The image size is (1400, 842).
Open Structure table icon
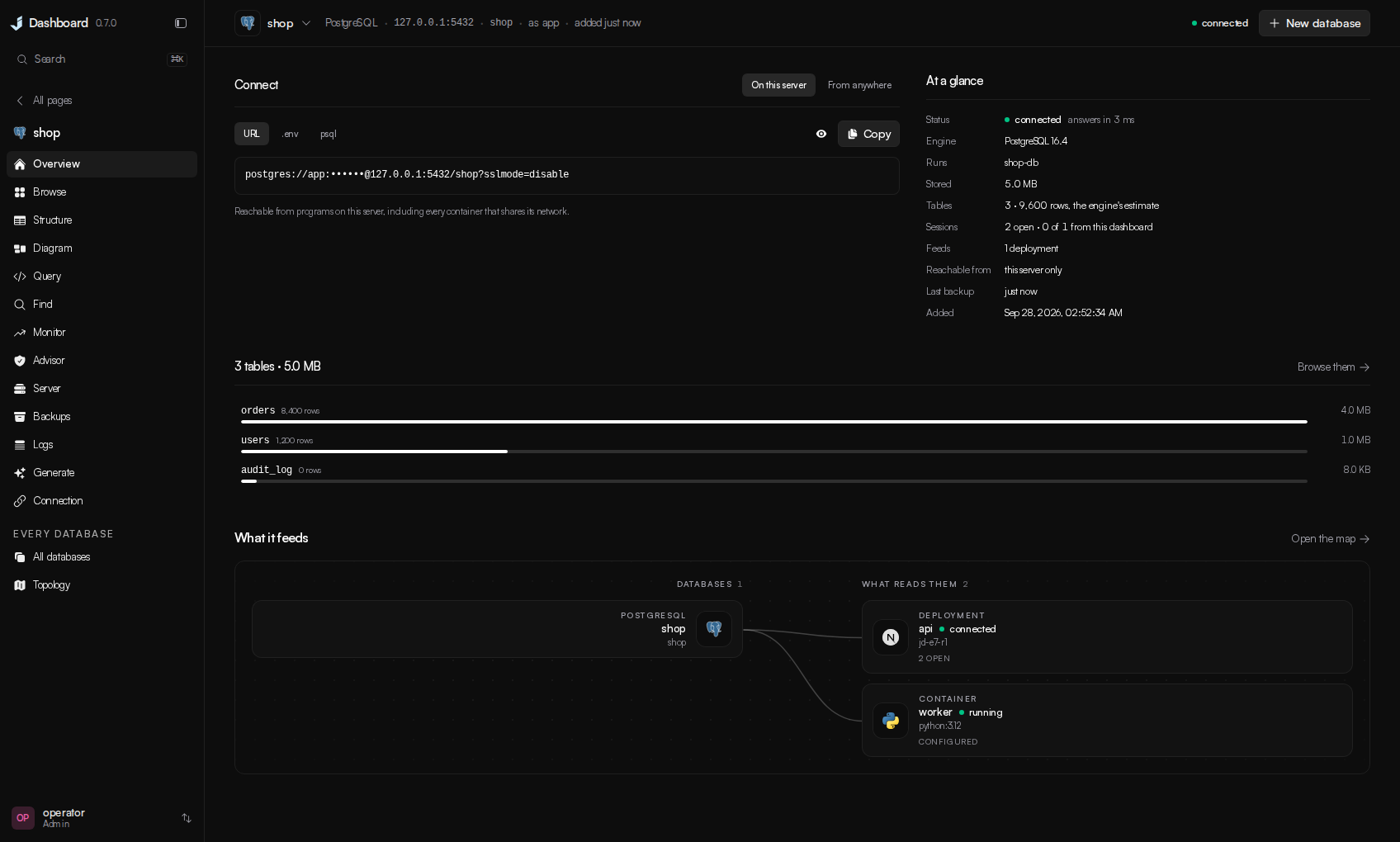(x=20, y=220)
